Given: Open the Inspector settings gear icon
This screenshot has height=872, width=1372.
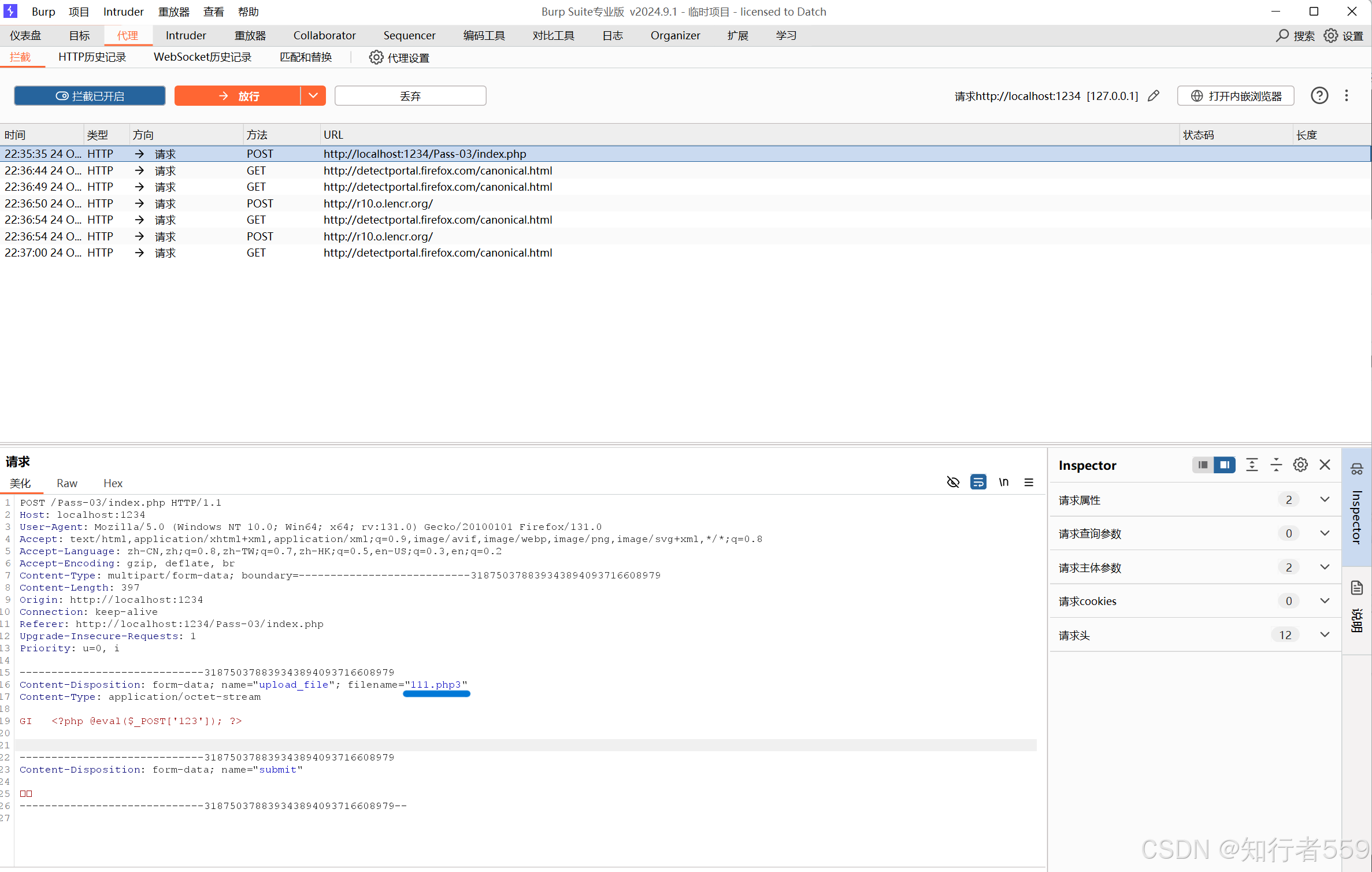Looking at the screenshot, I should [x=1300, y=465].
